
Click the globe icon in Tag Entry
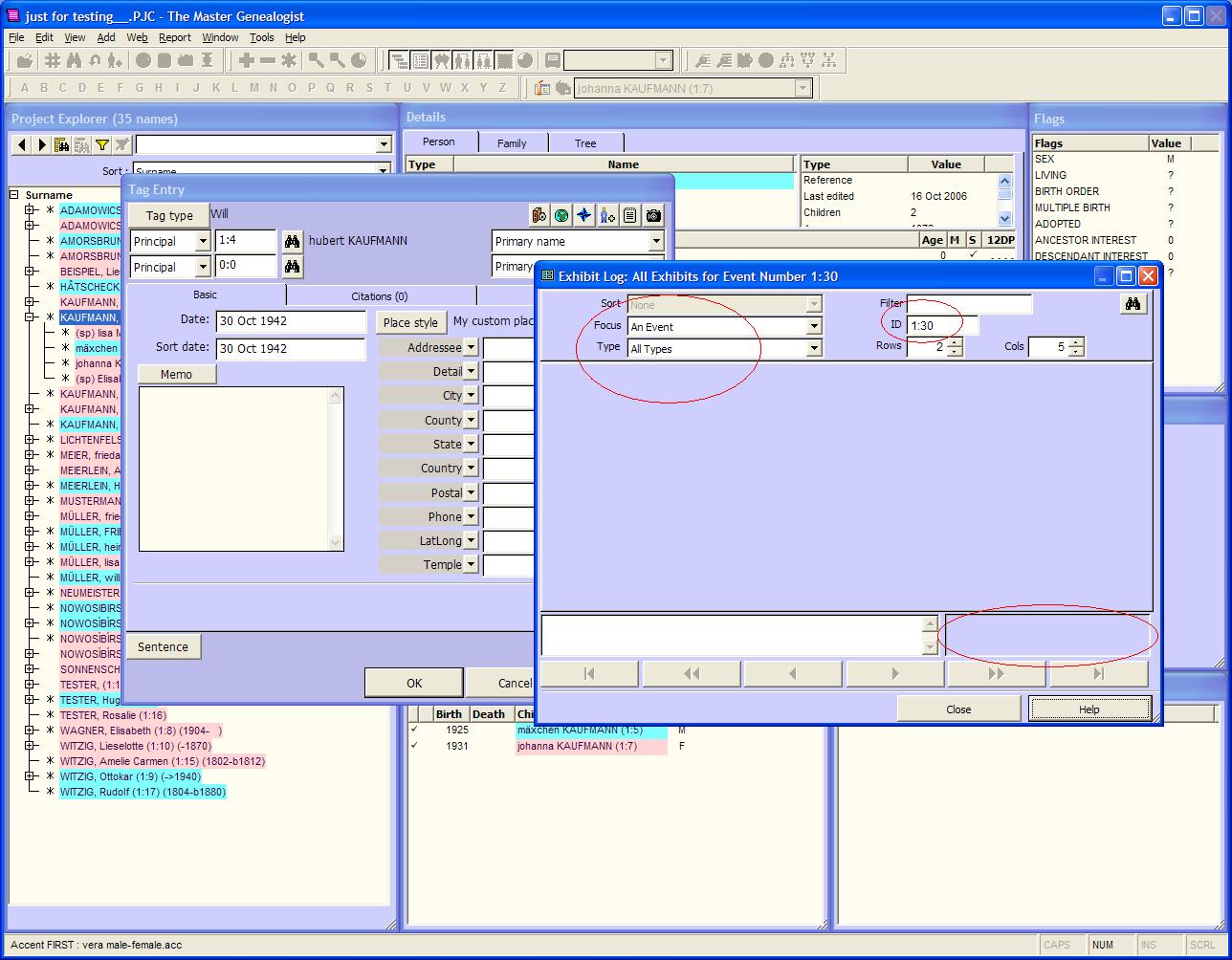[561, 215]
